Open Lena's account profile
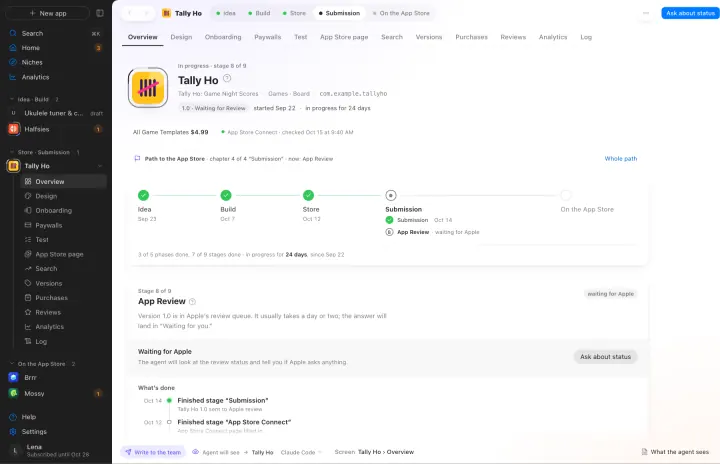Image resolution: width=720 pixels, height=464 pixels. pos(55,450)
